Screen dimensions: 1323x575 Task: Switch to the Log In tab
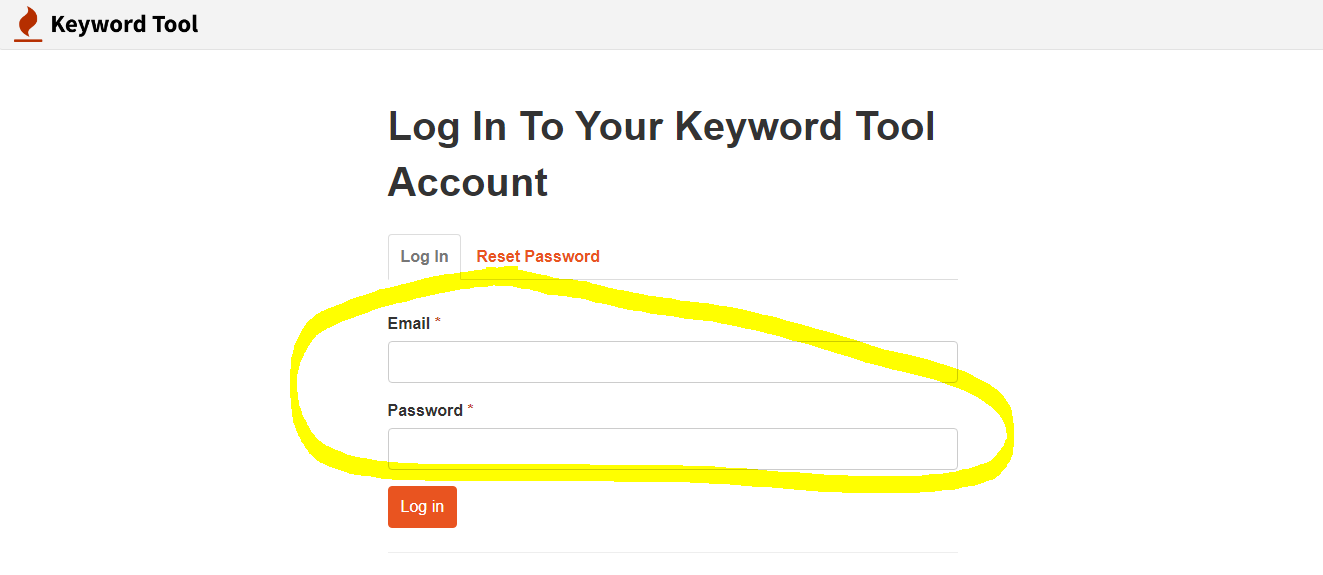[x=424, y=257]
